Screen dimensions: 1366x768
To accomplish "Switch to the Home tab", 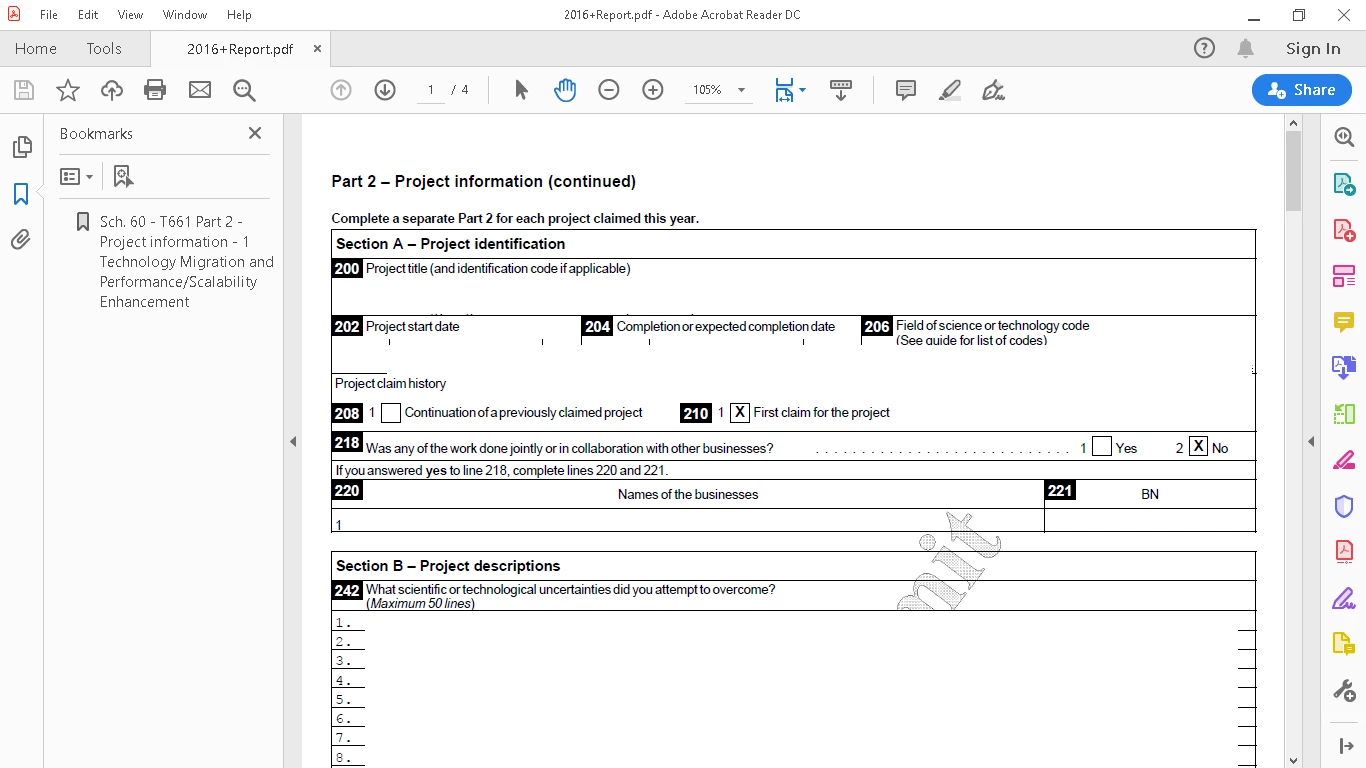I will click(x=36, y=48).
